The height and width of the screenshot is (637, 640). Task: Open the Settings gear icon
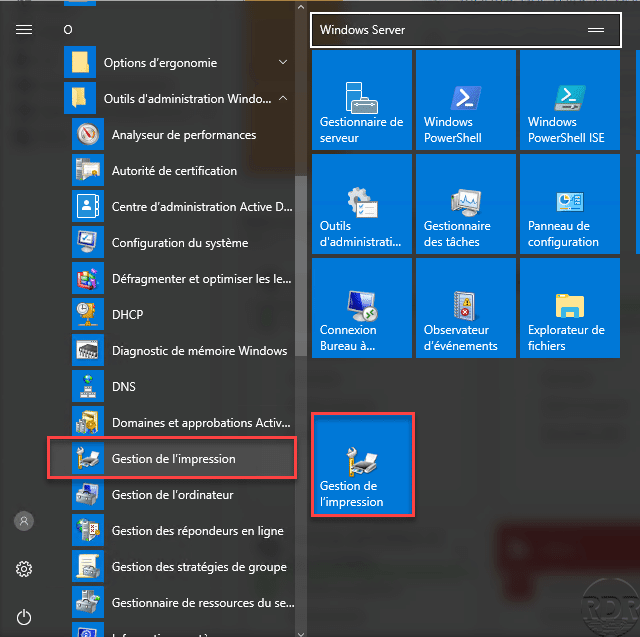tap(24, 569)
